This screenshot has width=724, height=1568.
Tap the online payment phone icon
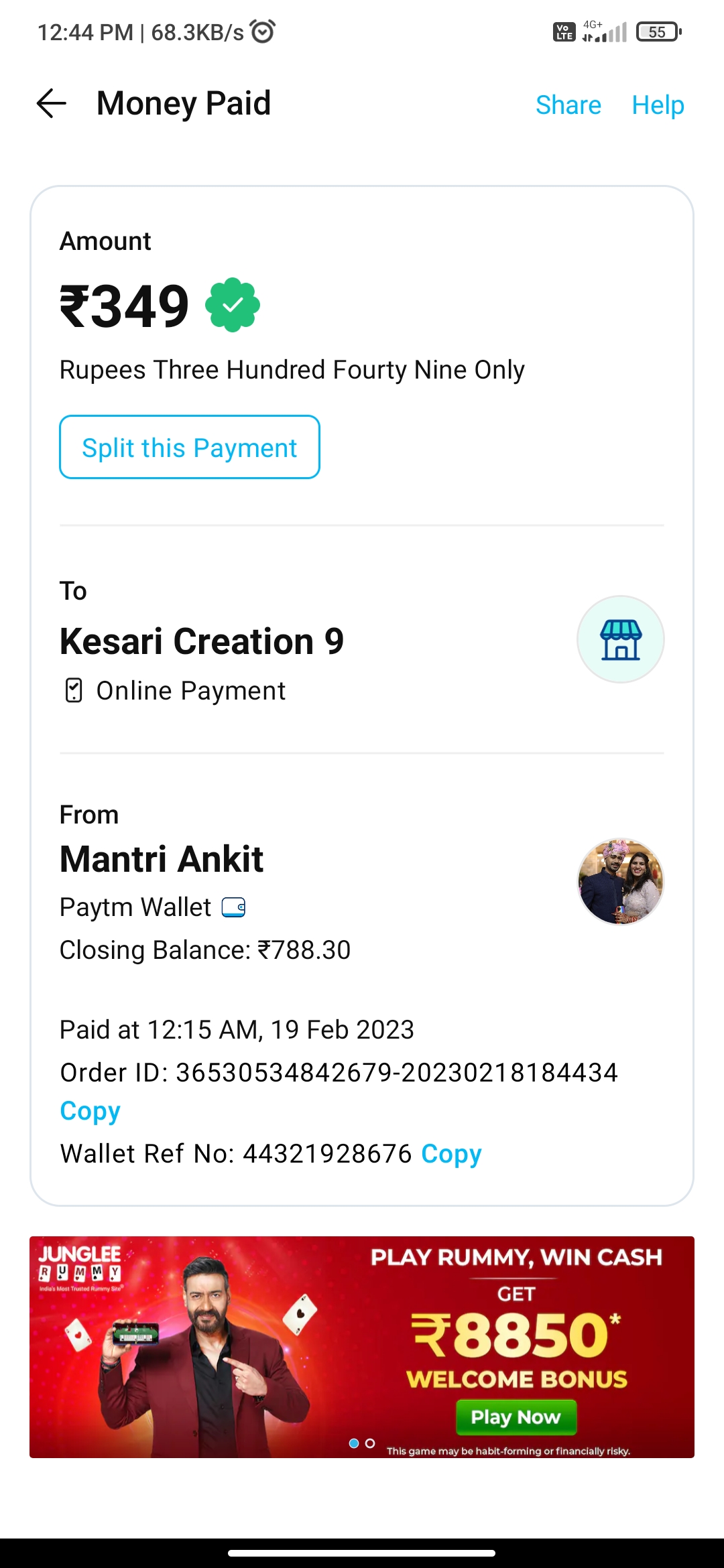click(74, 690)
